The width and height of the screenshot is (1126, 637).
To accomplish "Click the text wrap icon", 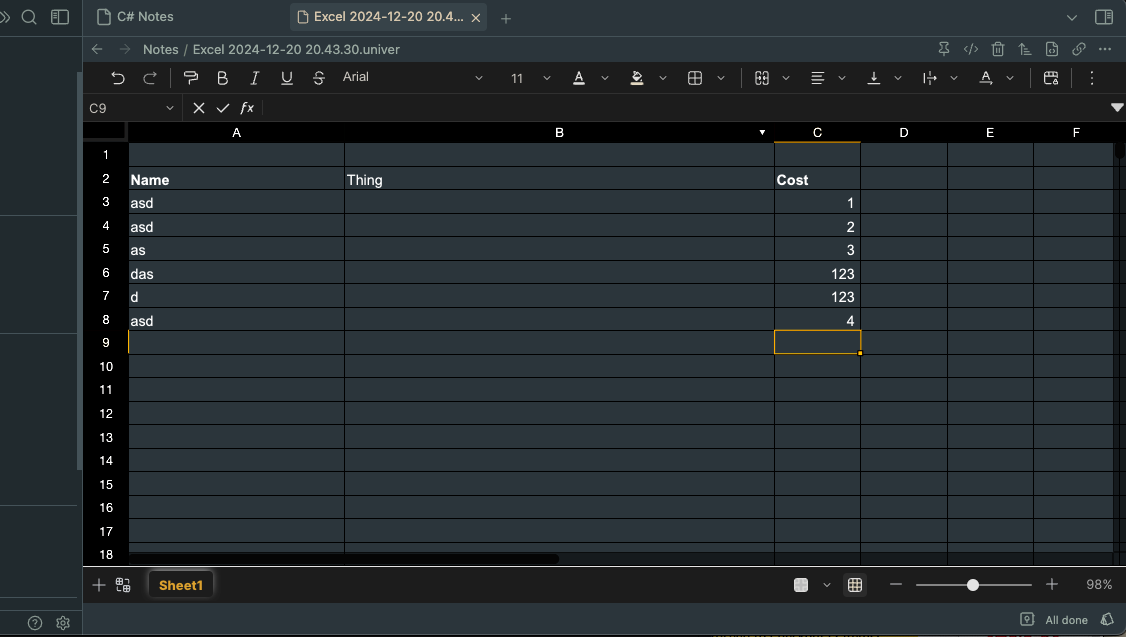I will click(929, 78).
